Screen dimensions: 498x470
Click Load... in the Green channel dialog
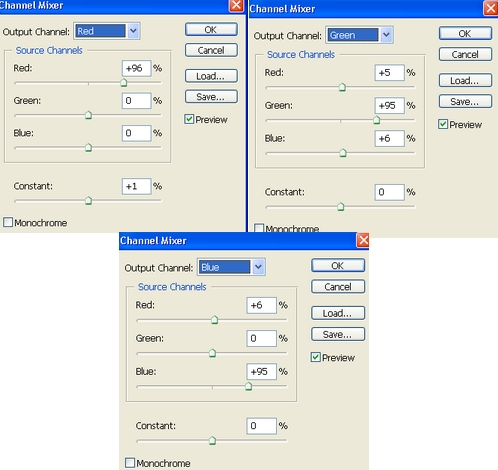(x=465, y=80)
